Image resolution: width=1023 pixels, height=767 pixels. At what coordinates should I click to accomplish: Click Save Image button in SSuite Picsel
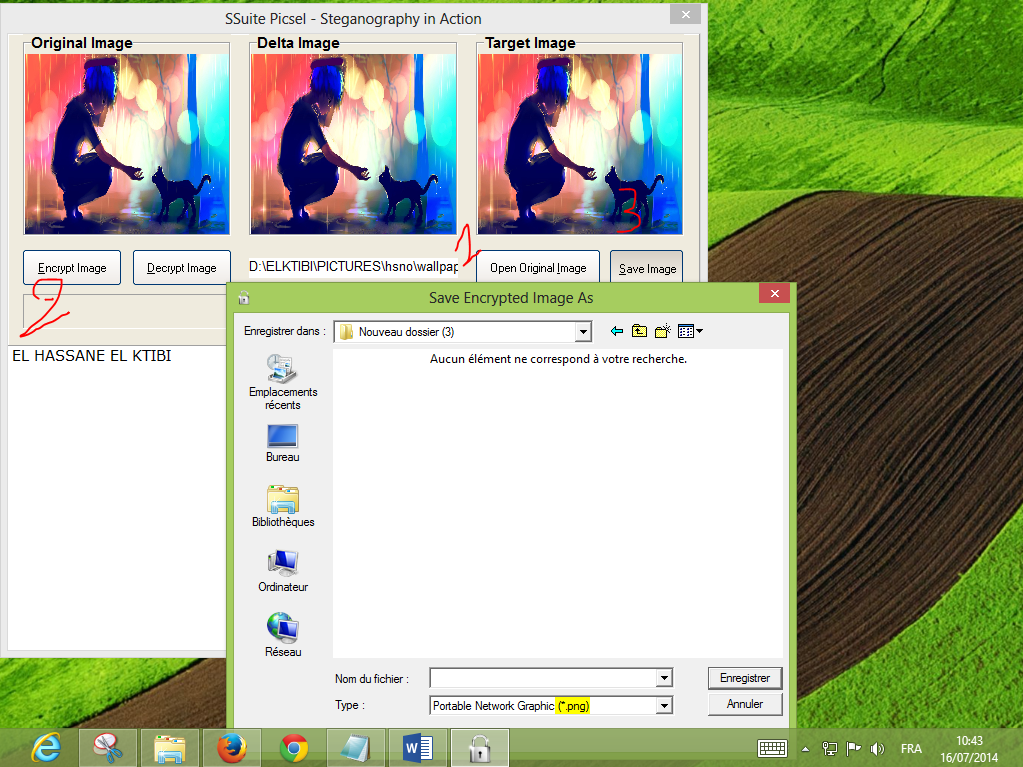pos(647,268)
